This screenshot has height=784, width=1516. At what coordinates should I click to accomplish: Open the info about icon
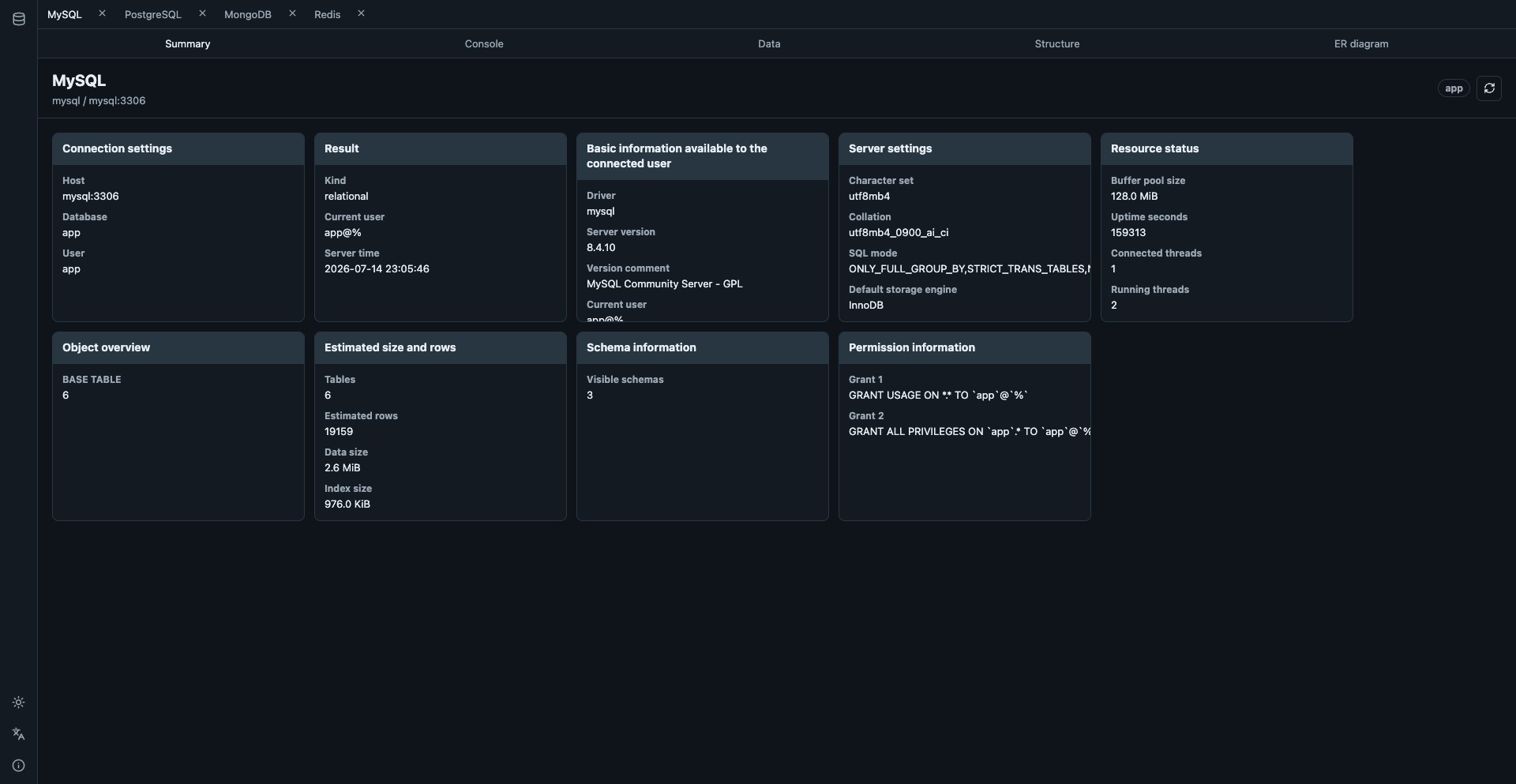(x=19, y=766)
